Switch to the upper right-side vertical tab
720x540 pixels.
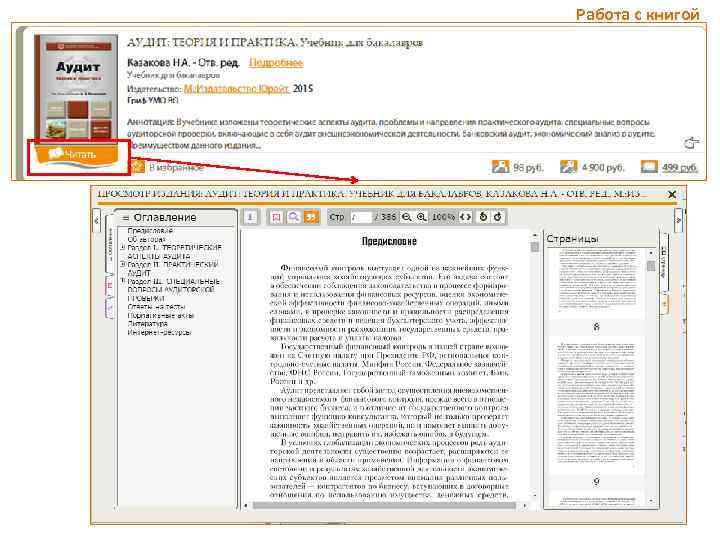coord(664,262)
